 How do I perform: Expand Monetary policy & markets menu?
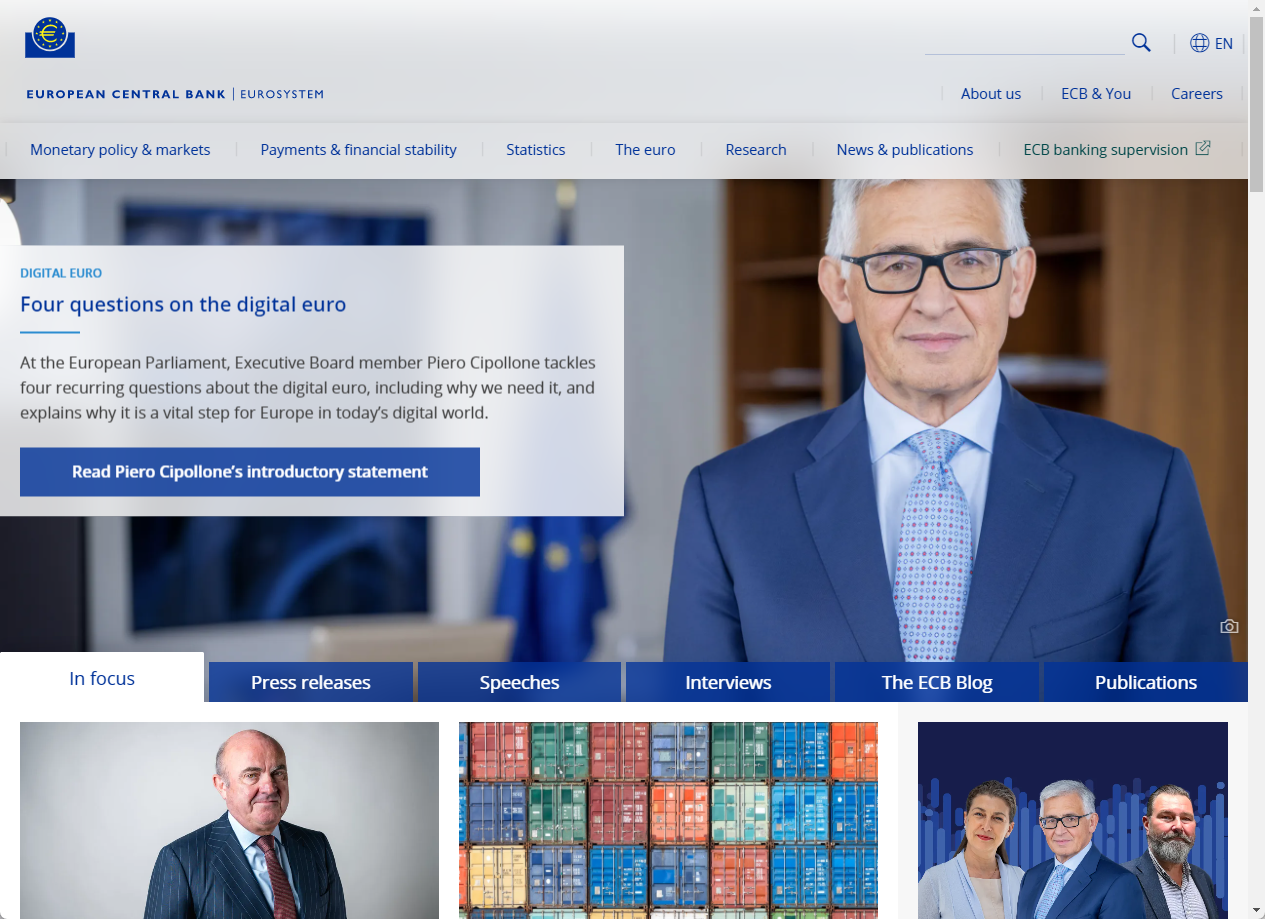pos(120,149)
